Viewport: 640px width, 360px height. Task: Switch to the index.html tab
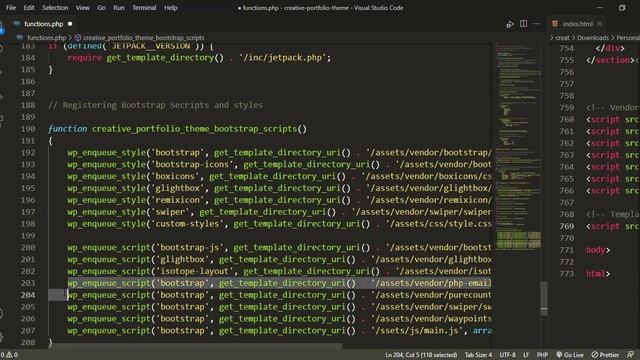(x=578, y=24)
